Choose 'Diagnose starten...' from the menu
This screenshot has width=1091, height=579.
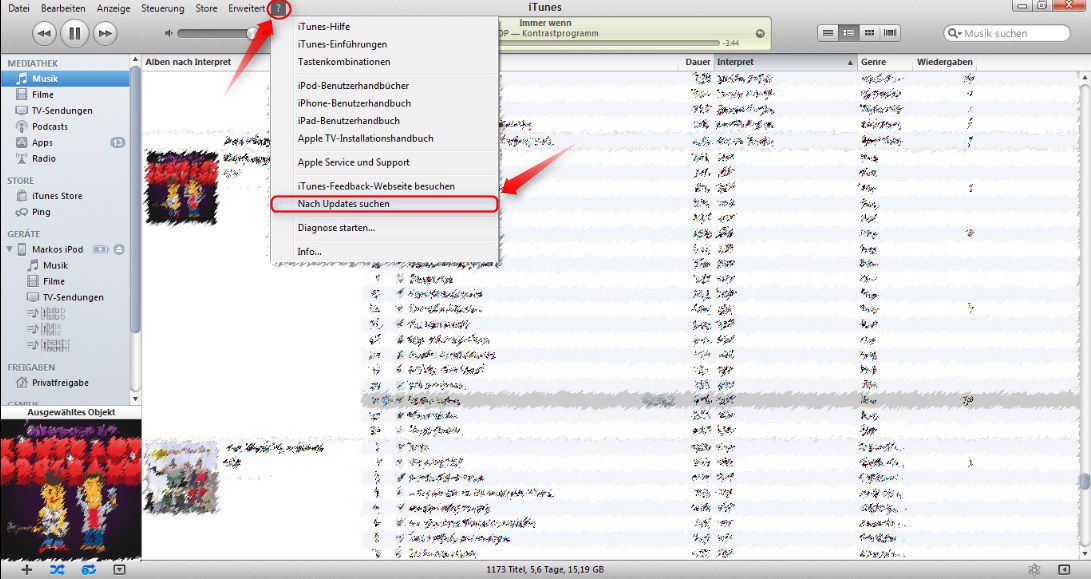[336, 228]
